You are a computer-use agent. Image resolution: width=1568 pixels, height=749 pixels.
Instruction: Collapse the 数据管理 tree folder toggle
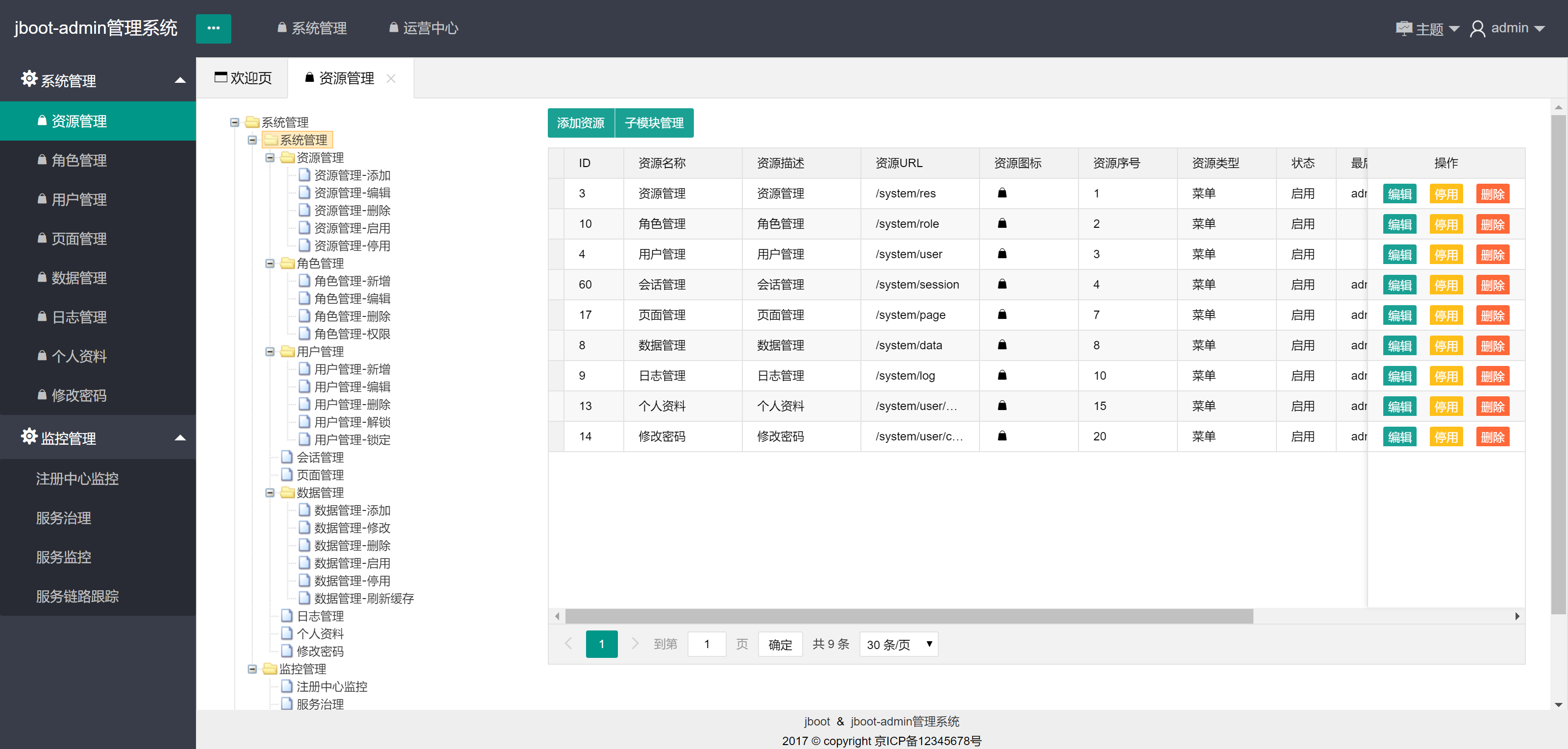tap(269, 493)
